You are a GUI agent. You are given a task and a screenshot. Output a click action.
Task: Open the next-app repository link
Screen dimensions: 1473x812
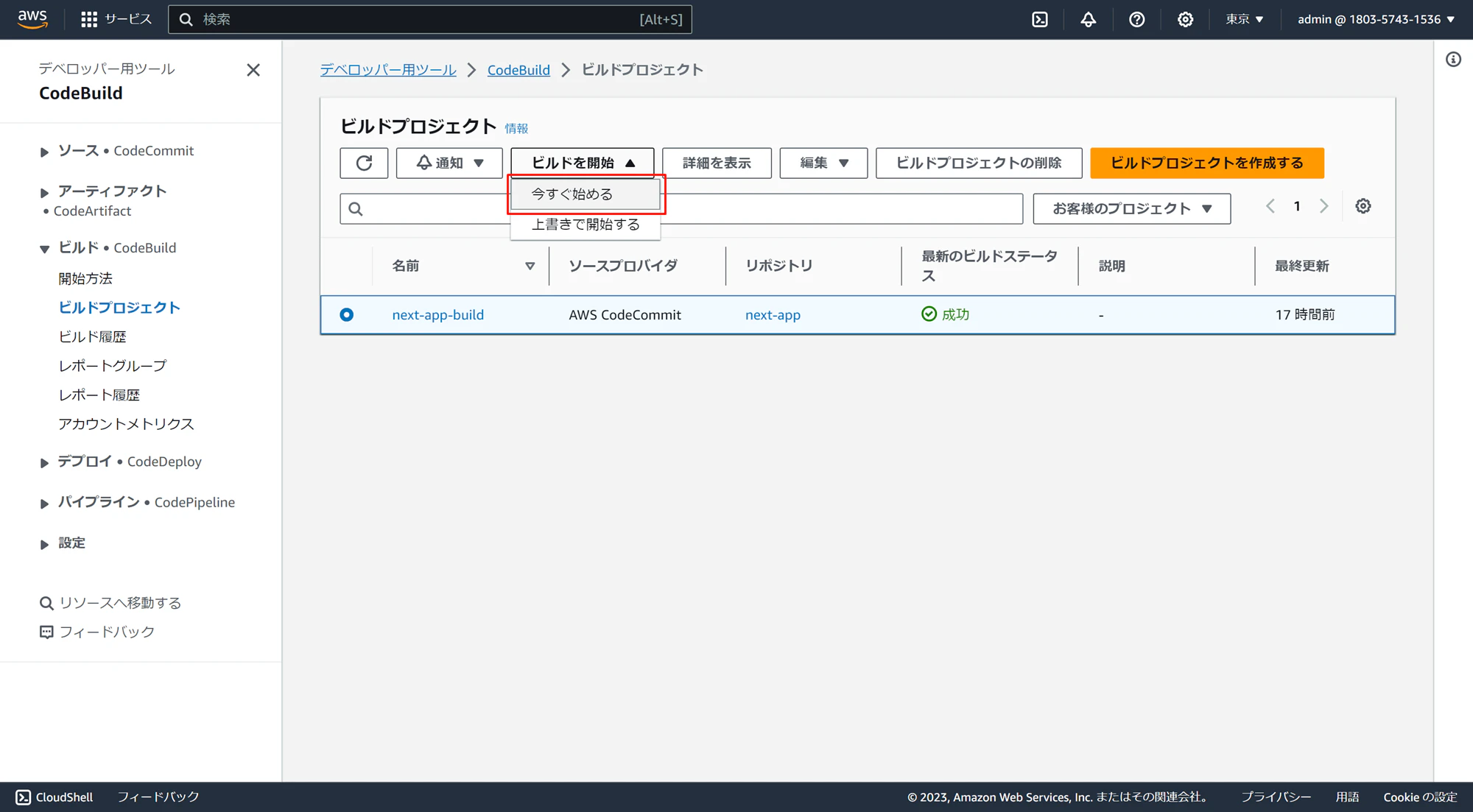[x=772, y=314]
